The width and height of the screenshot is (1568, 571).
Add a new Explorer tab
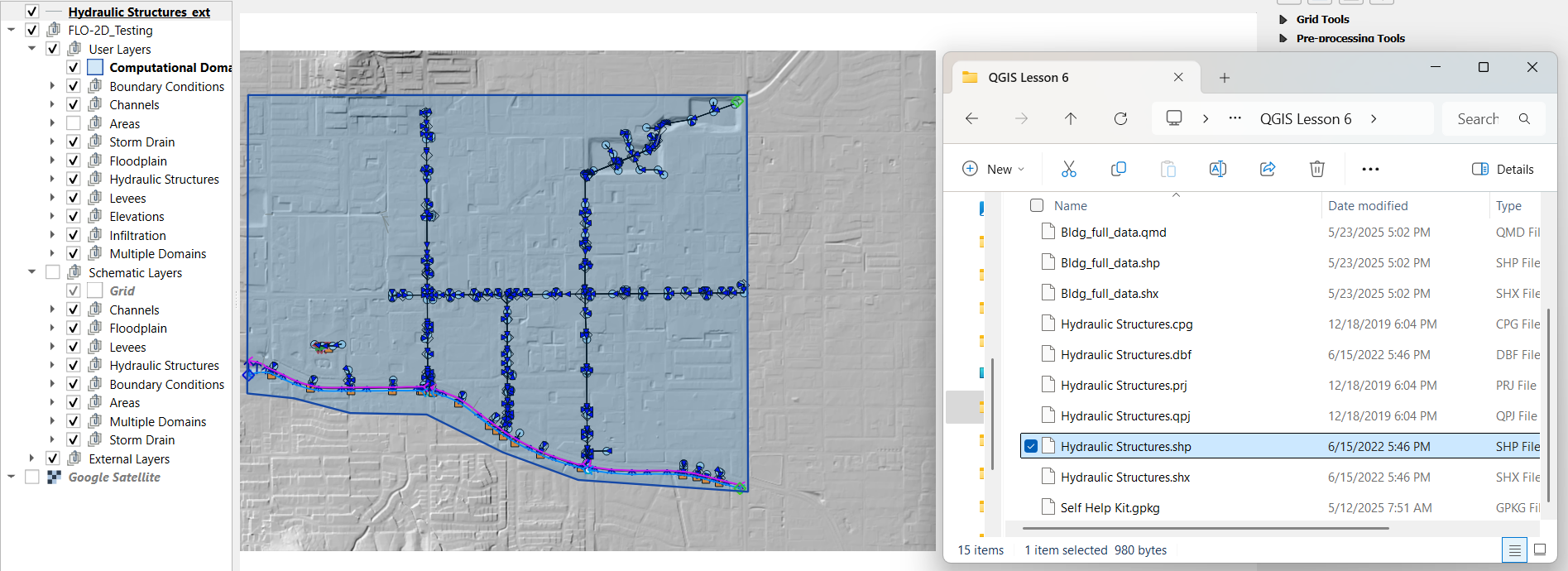click(x=1225, y=77)
